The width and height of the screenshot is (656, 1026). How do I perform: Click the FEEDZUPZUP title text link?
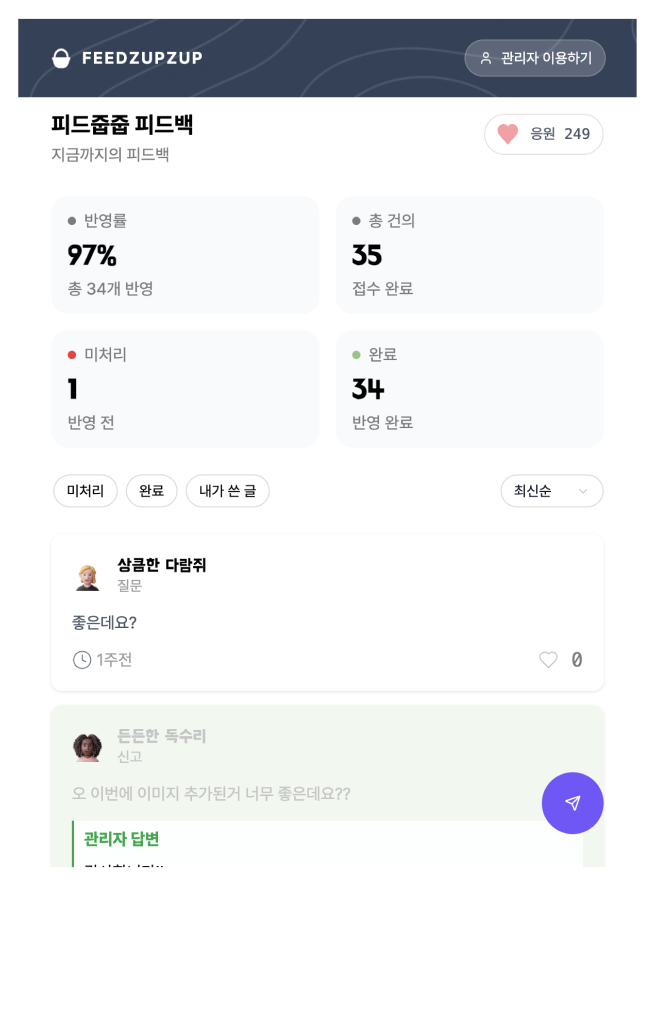click(x=142, y=58)
